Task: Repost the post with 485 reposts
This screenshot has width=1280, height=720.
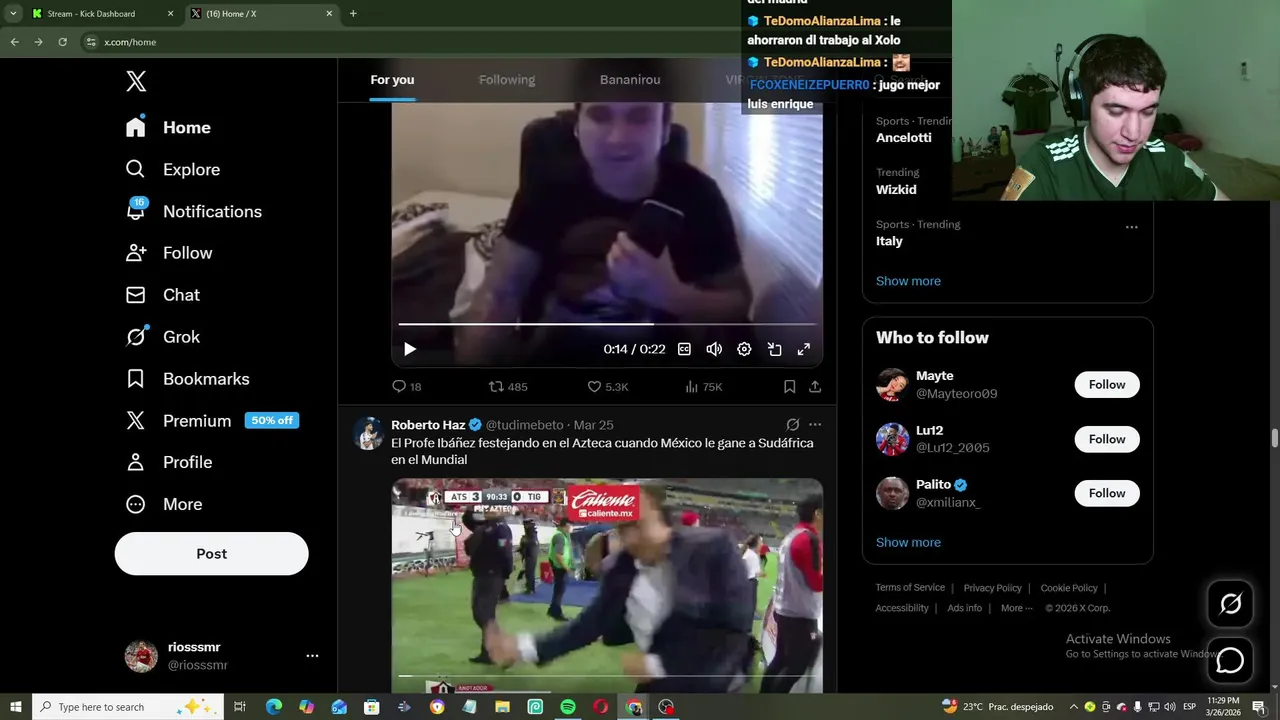Action: [x=508, y=386]
